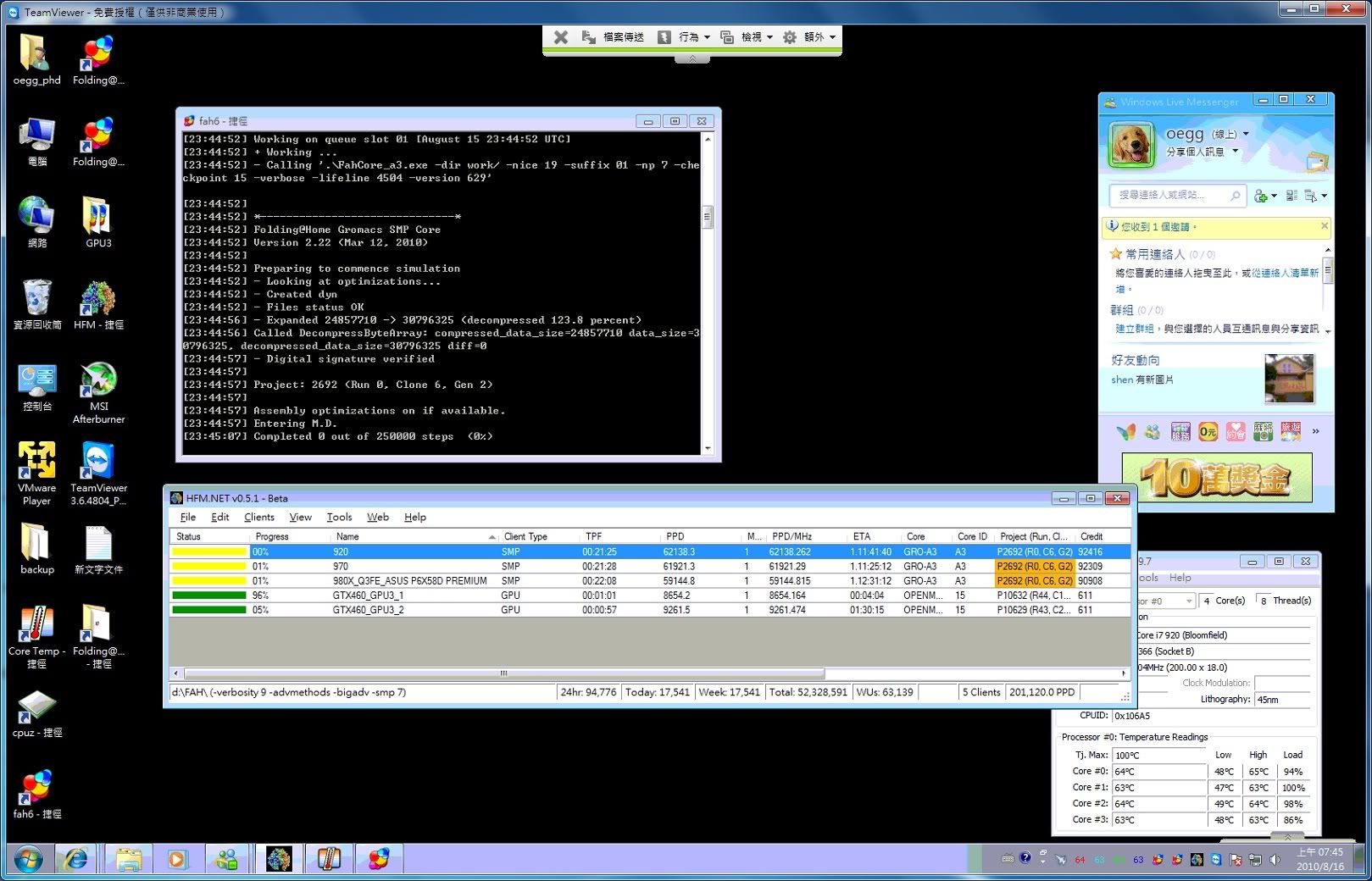Click the contact list layout icon in Messenger

[x=1291, y=196]
